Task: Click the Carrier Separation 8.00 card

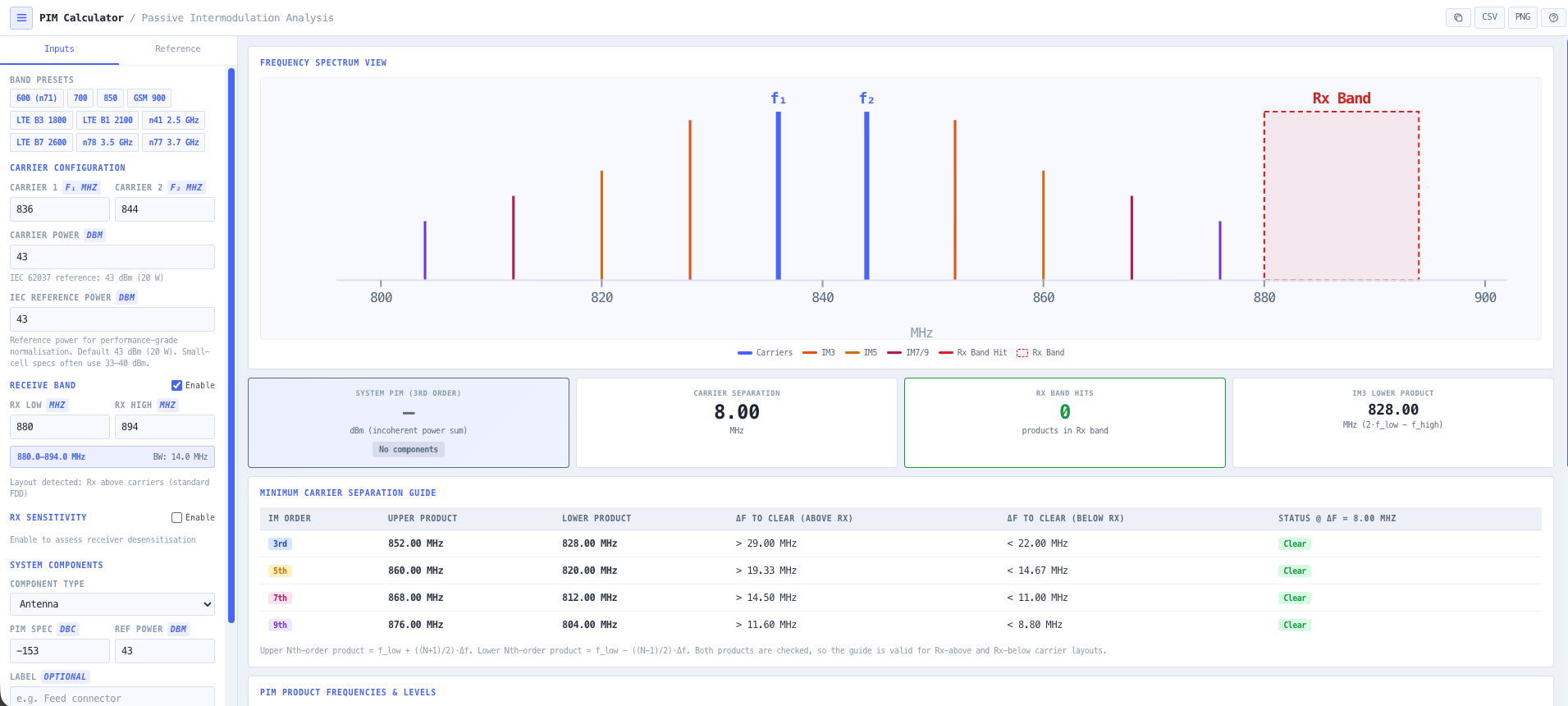Action: (737, 423)
